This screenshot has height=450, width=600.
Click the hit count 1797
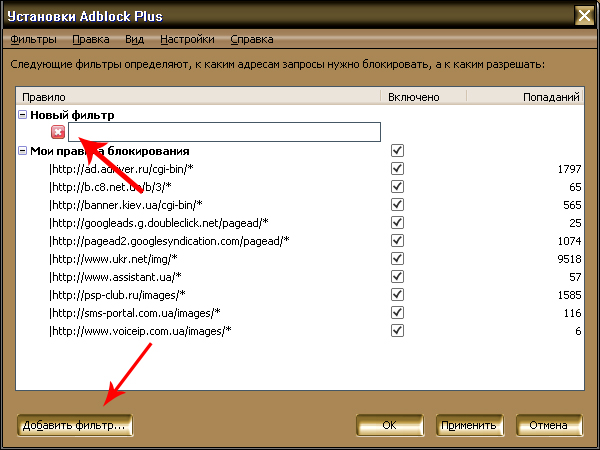pos(569,169)
